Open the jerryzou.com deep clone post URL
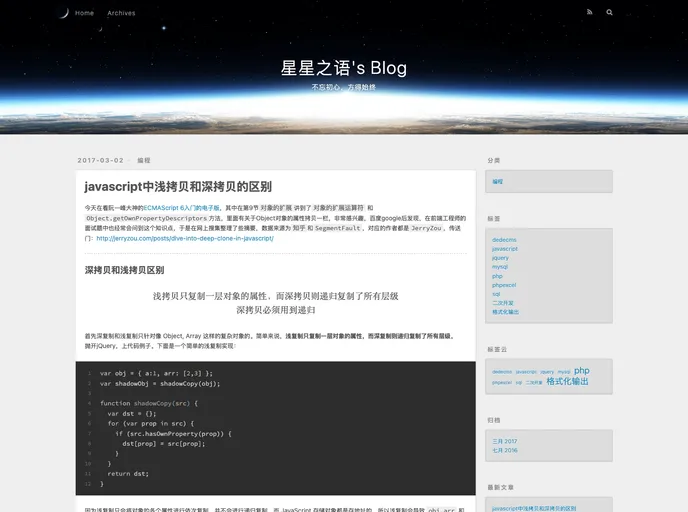Screen dimensions: 688x512 [185, 238]
